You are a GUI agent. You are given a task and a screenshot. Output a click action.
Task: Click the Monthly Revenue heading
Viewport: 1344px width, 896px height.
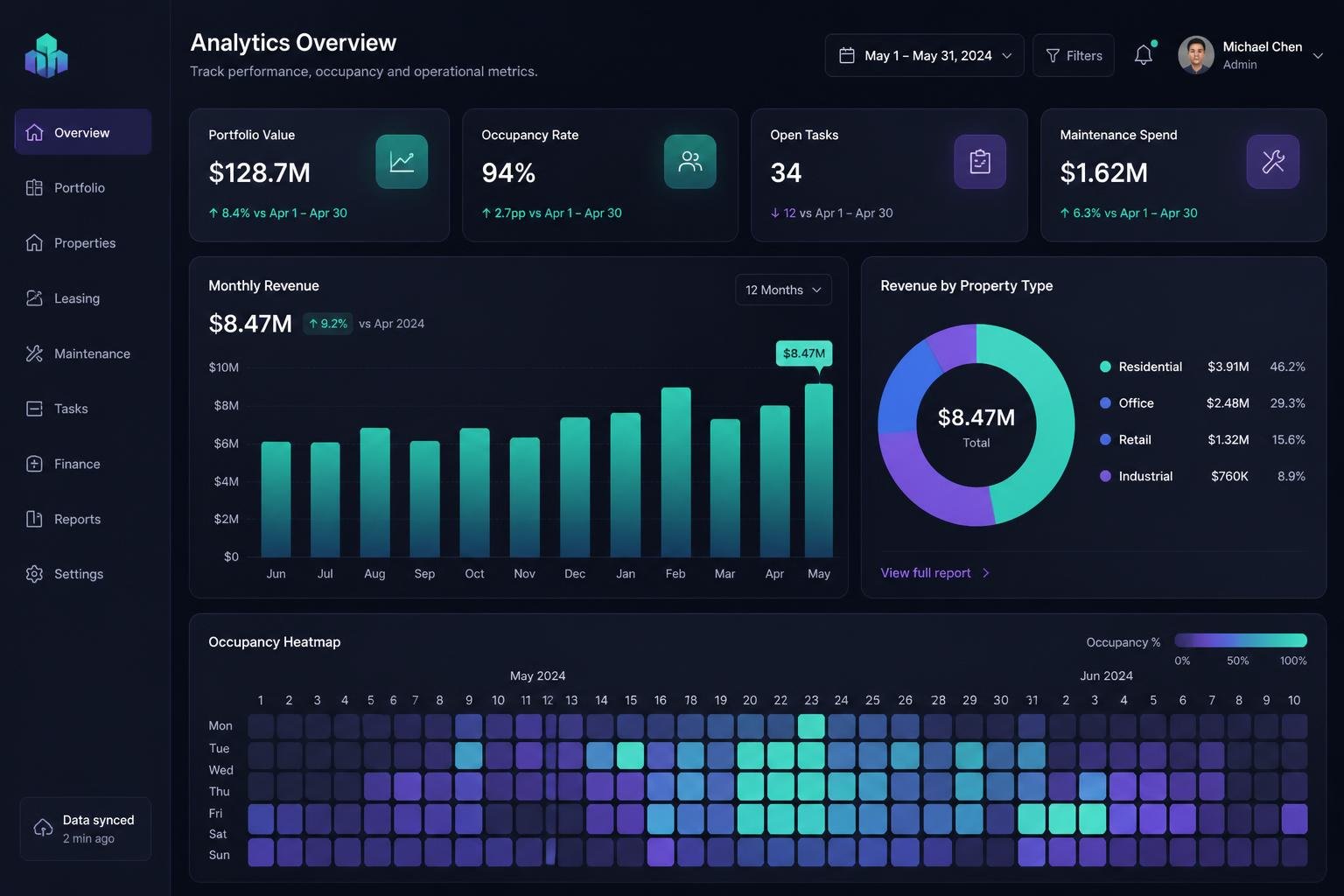(x=263, y=285)
